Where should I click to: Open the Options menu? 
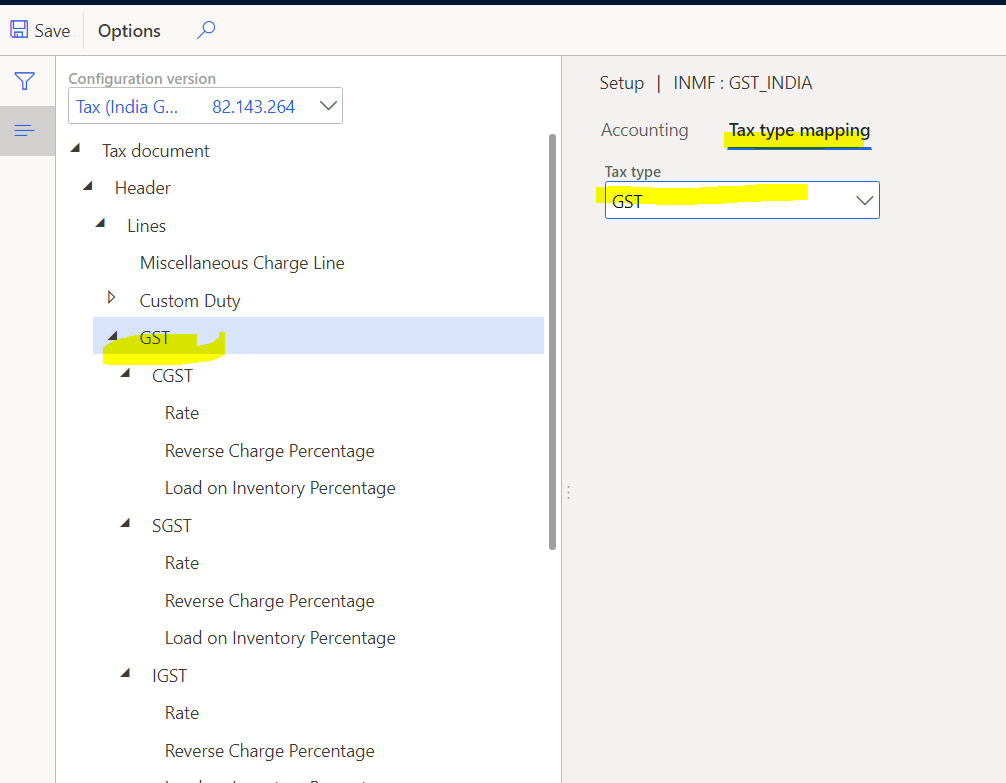pyautogui.click(x=128, y=30)
